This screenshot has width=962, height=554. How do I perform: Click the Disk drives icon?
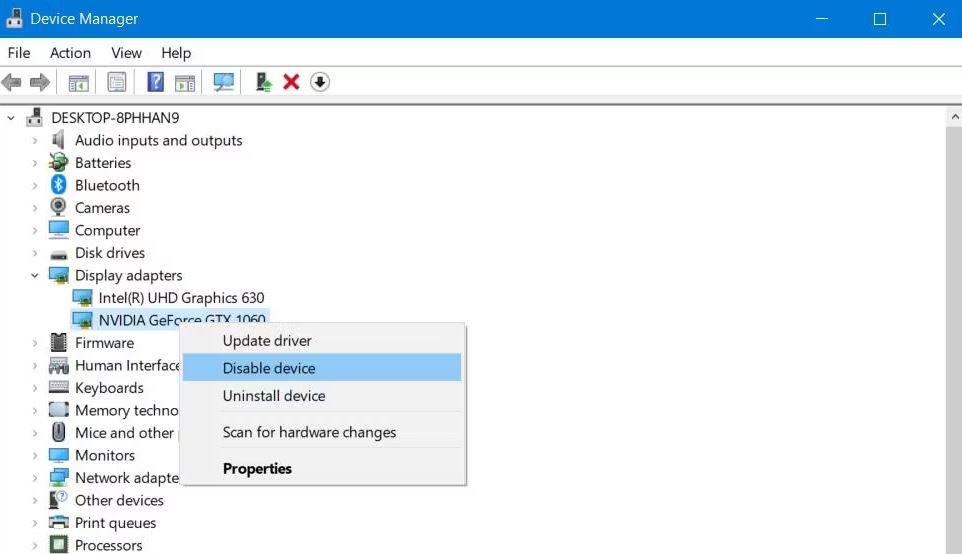[59, 254]
